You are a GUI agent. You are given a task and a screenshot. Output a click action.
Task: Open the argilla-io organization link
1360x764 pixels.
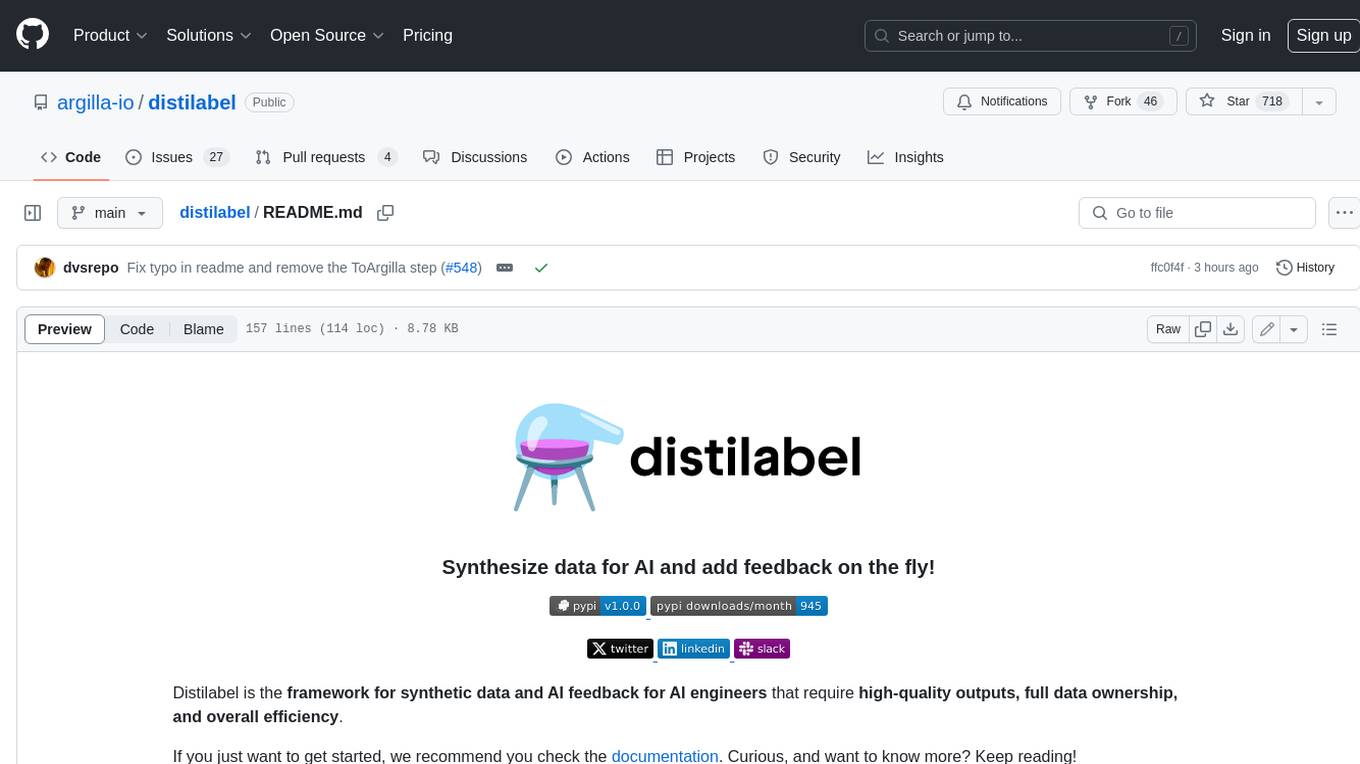[96, 102]
